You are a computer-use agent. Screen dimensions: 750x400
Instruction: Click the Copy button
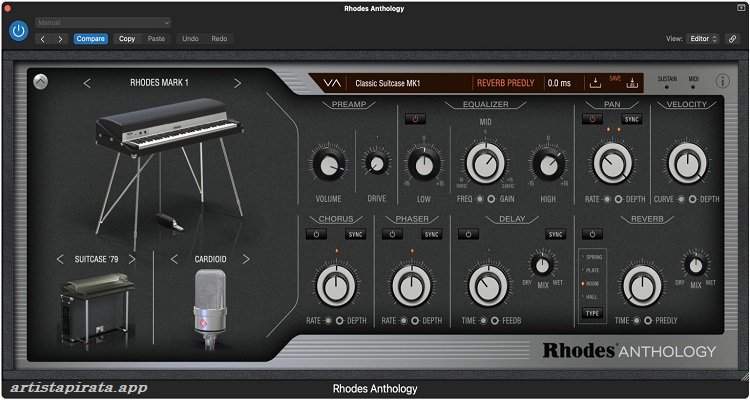point(127,39)
